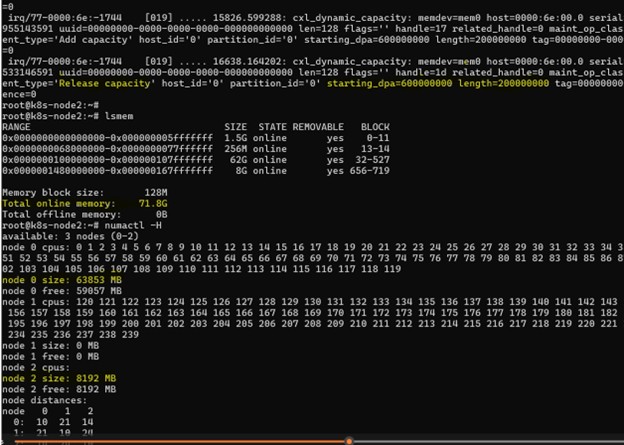Screen dimensions: 624x445
Task: Click the played orange portion of progress bar
Action: tap(170, 442)
